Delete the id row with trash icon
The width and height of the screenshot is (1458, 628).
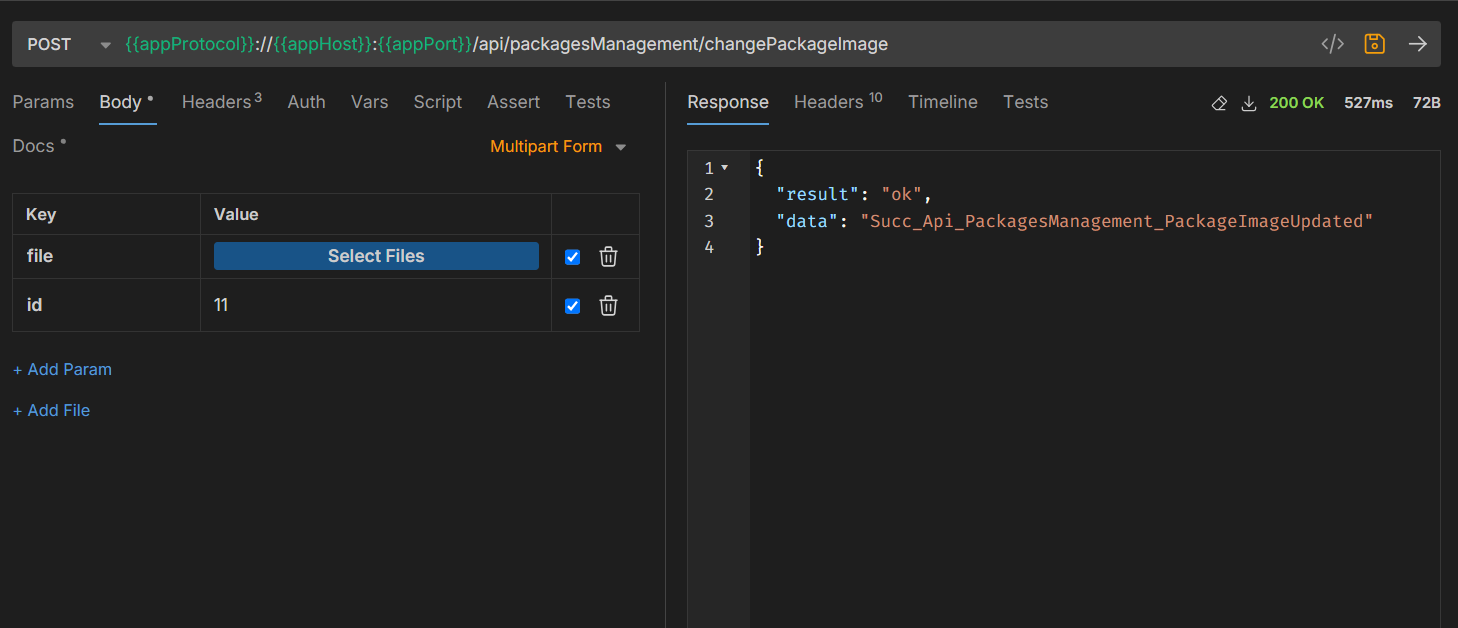pyautogui.click(x=608, y=306)
